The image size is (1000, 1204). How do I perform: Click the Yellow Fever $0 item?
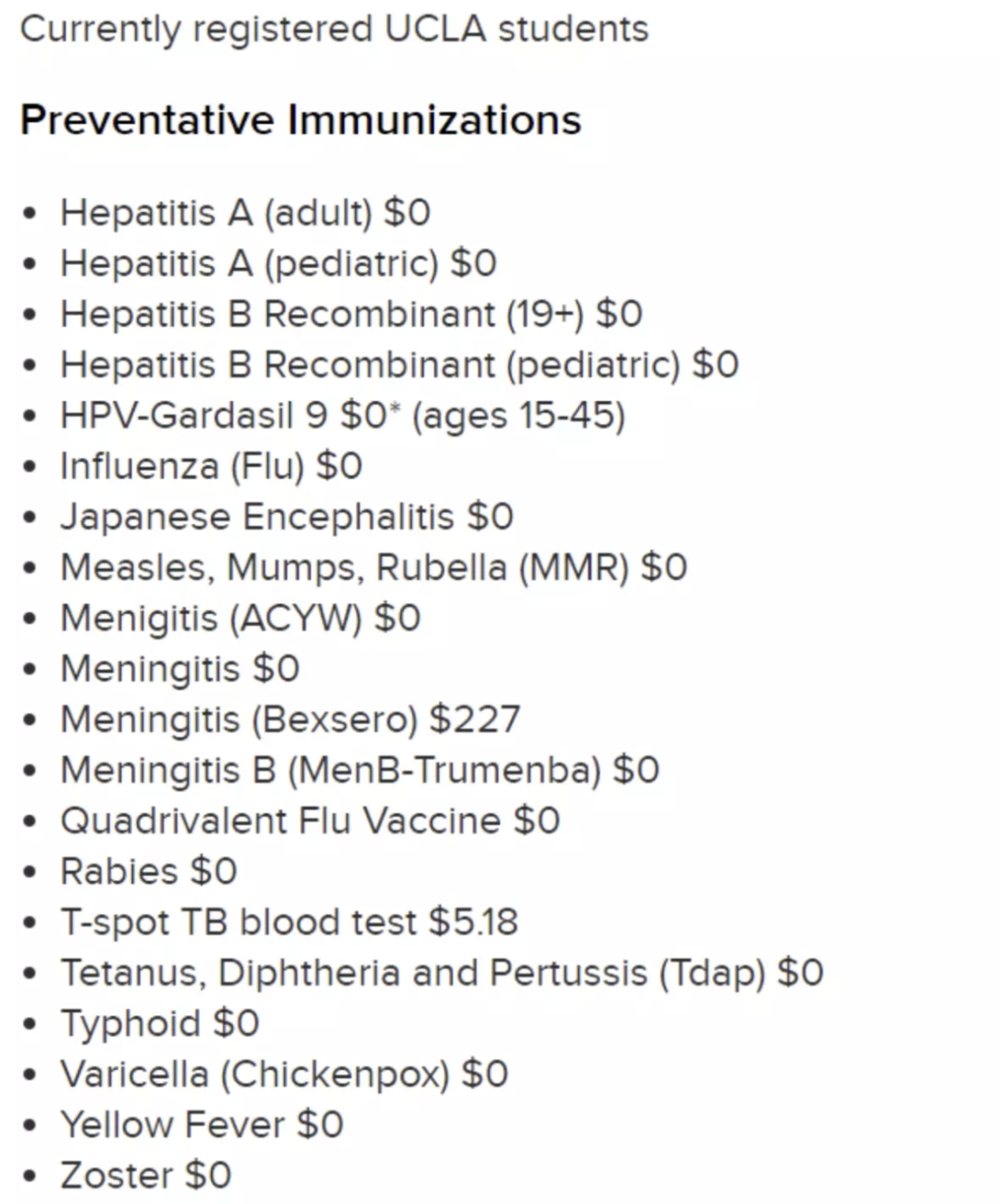coord(202,1124)
